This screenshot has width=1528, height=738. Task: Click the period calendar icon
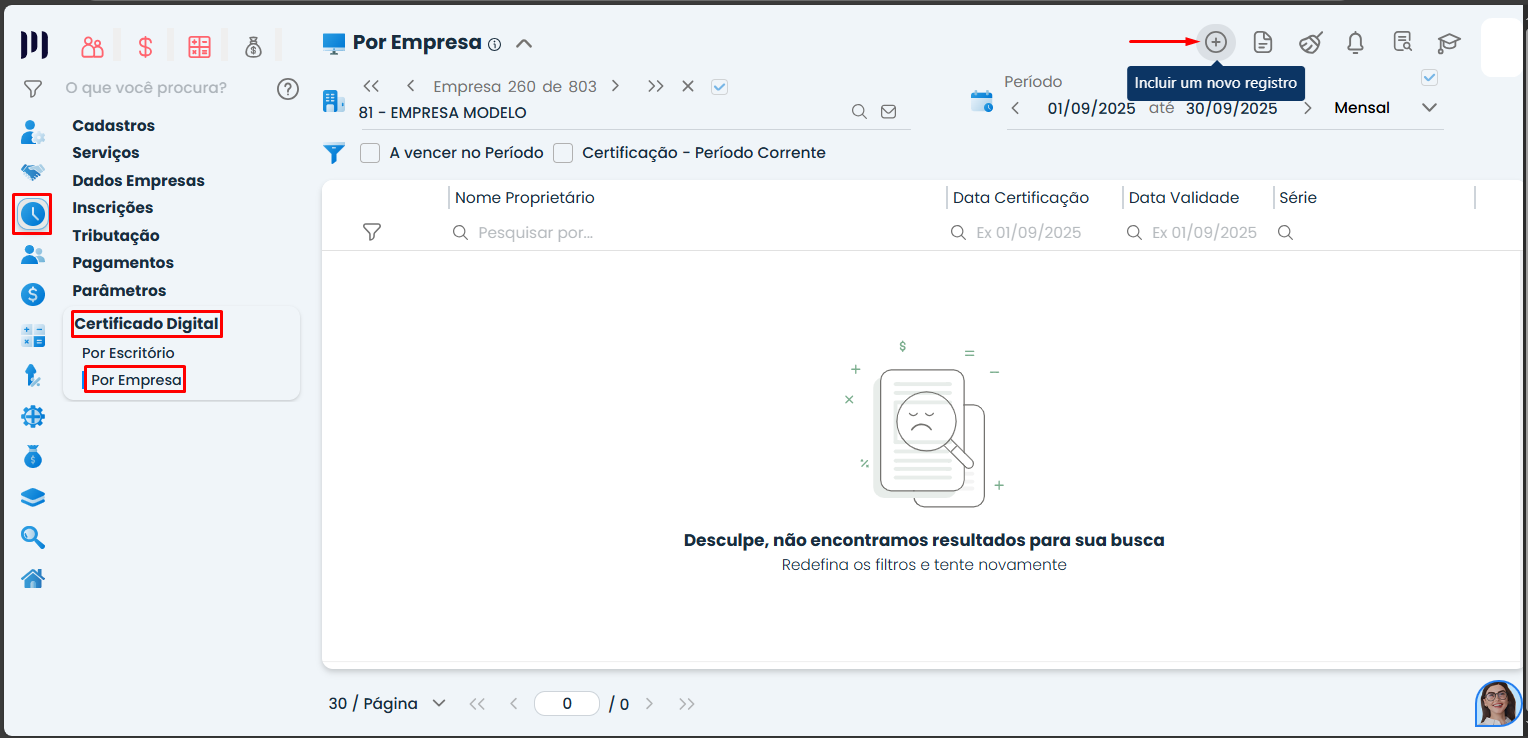pyautogui.click(x=982, y=100)
